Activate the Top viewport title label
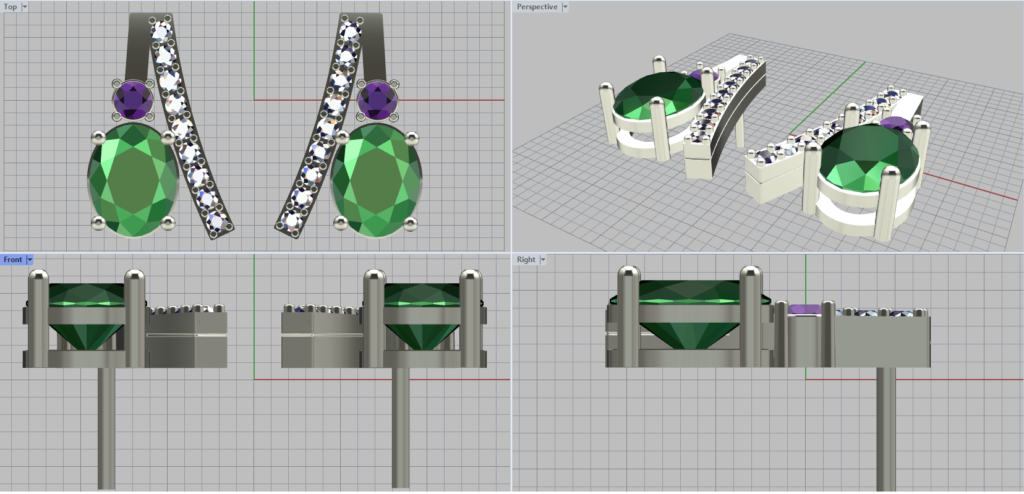1024x494 pixels. (10, 7)
